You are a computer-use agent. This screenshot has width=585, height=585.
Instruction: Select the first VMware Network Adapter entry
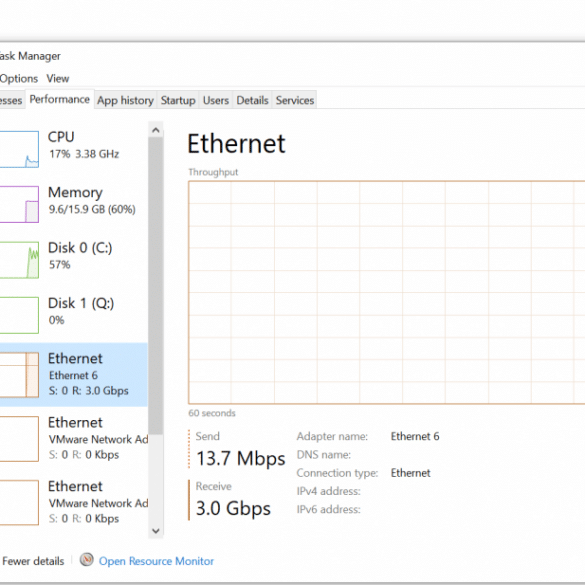coord(74,438)
